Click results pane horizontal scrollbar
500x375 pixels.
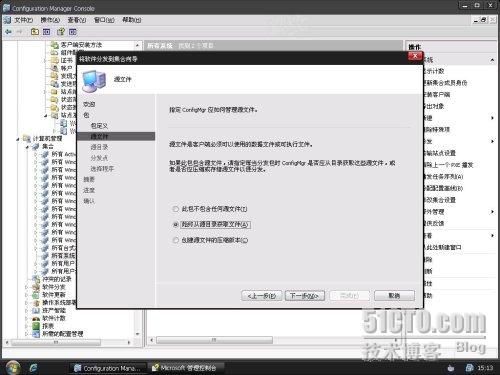(x=214, y=340)
